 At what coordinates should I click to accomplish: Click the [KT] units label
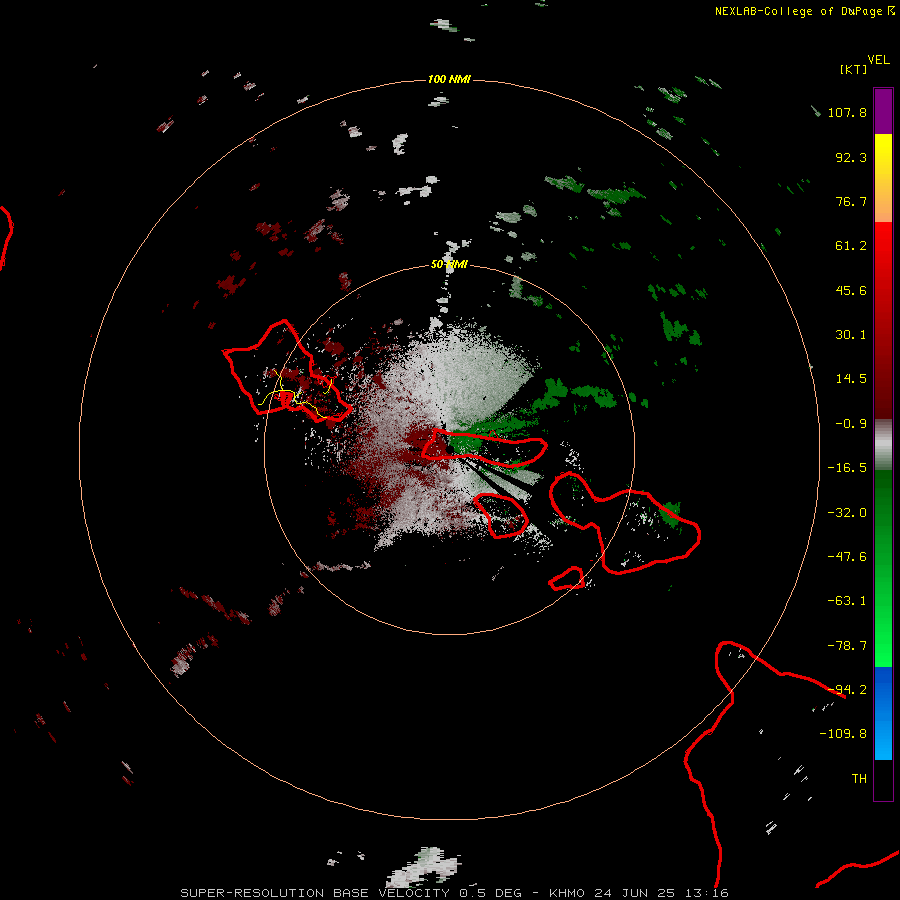pyautogui.click(x=854, y=69)
